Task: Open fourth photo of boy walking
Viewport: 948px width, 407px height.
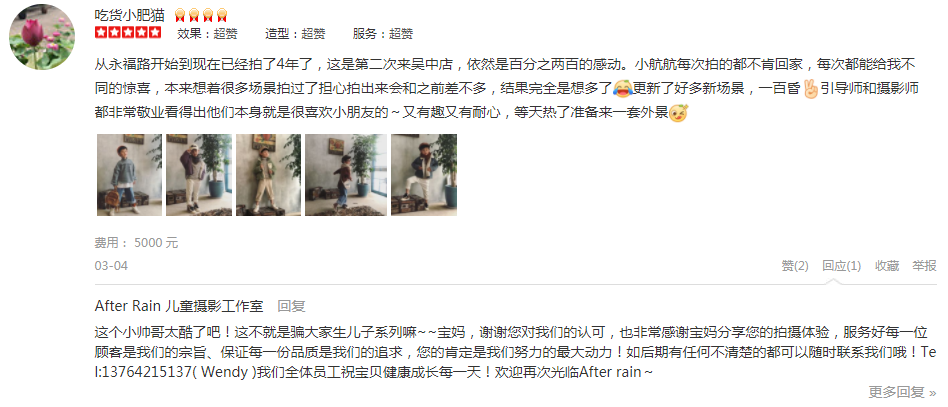Action: click(346, 175)
